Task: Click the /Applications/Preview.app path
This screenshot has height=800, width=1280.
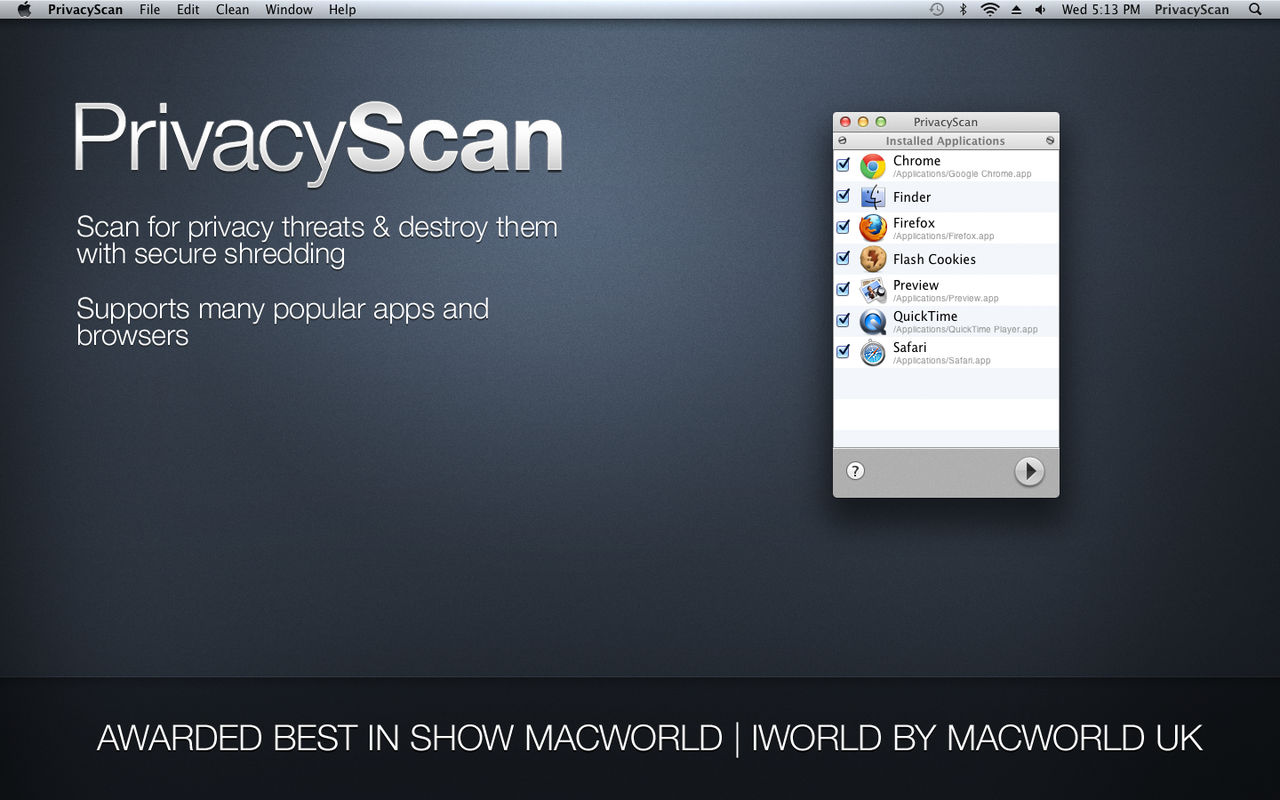Action: (946, 298)
